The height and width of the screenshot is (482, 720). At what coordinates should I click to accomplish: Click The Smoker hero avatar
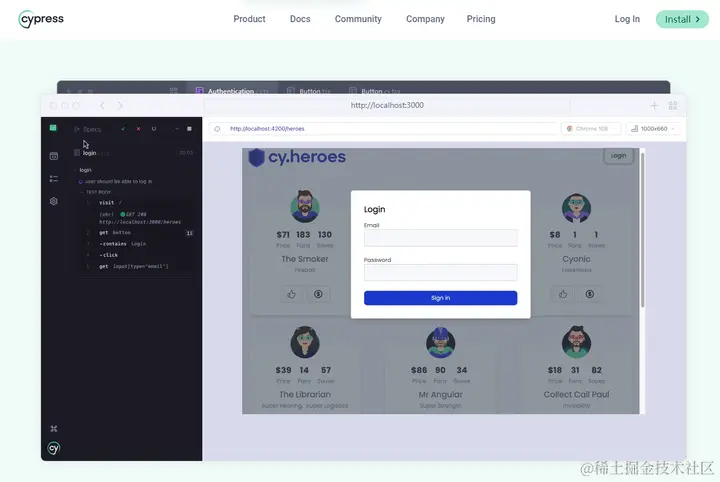[x=305, y=207]
